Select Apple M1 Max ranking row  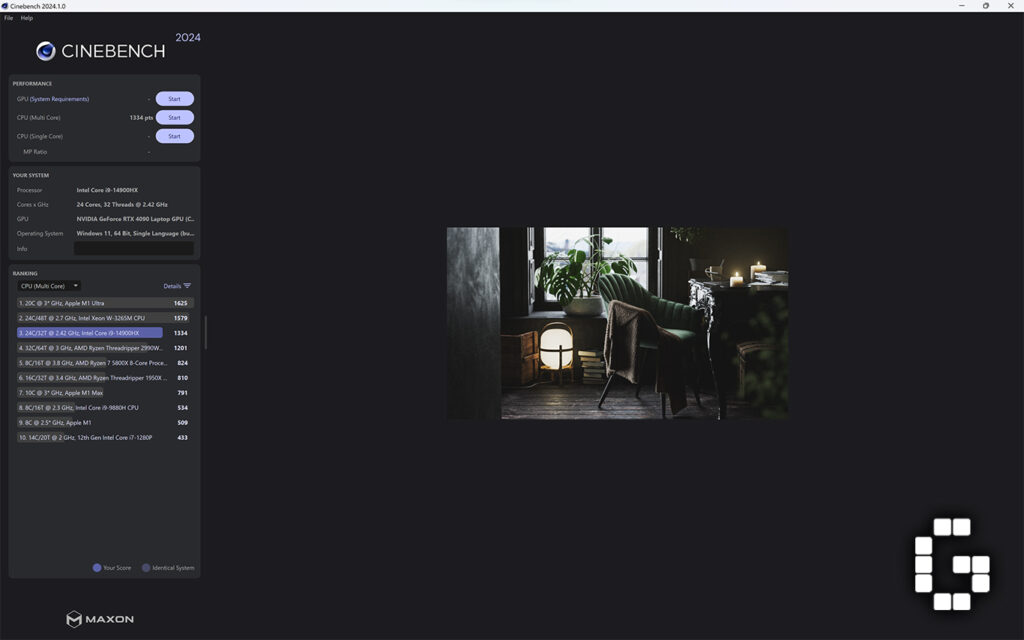[x=105, y=393]
